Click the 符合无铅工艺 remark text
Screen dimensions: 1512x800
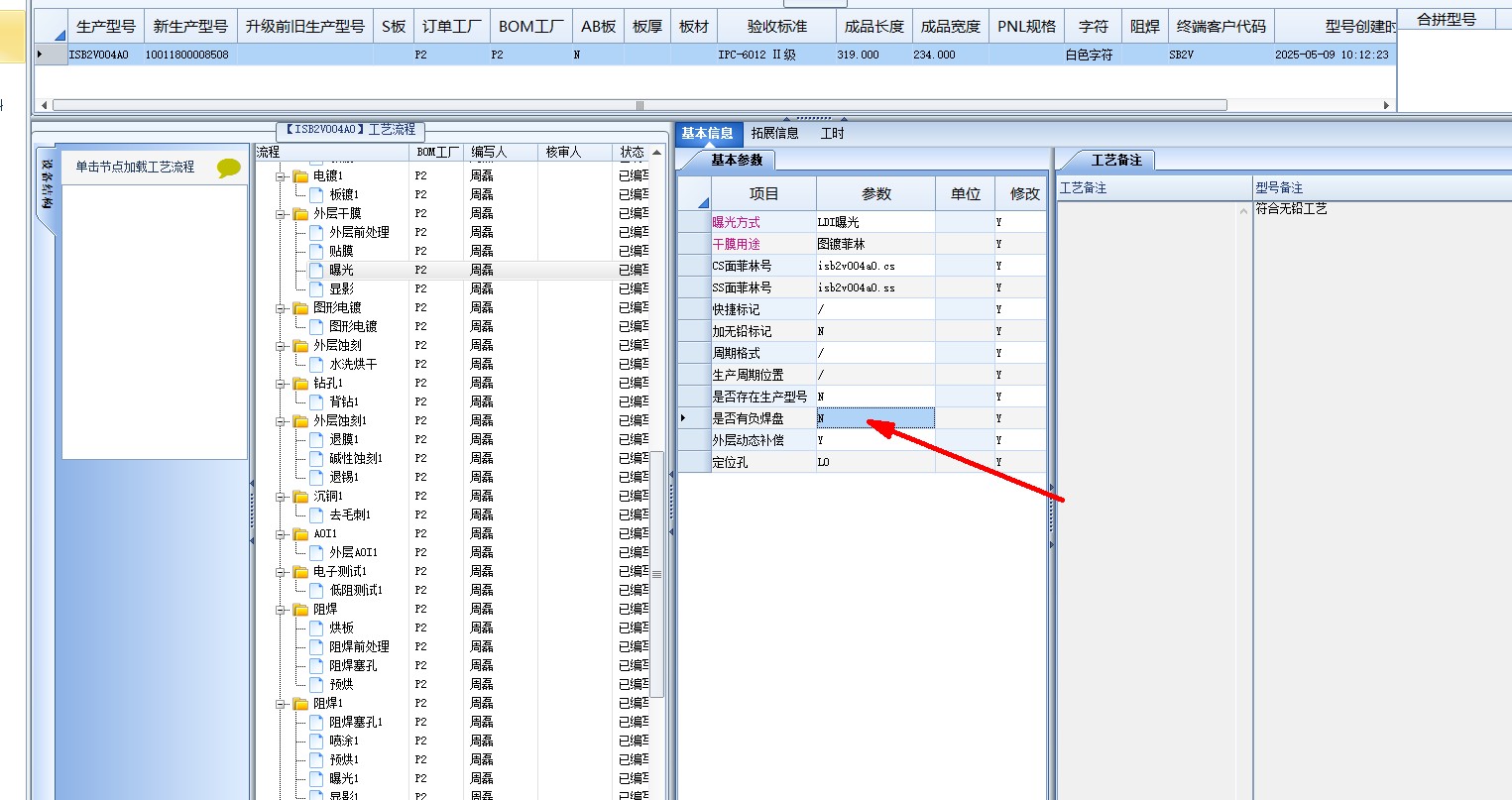coord(1292,209)
